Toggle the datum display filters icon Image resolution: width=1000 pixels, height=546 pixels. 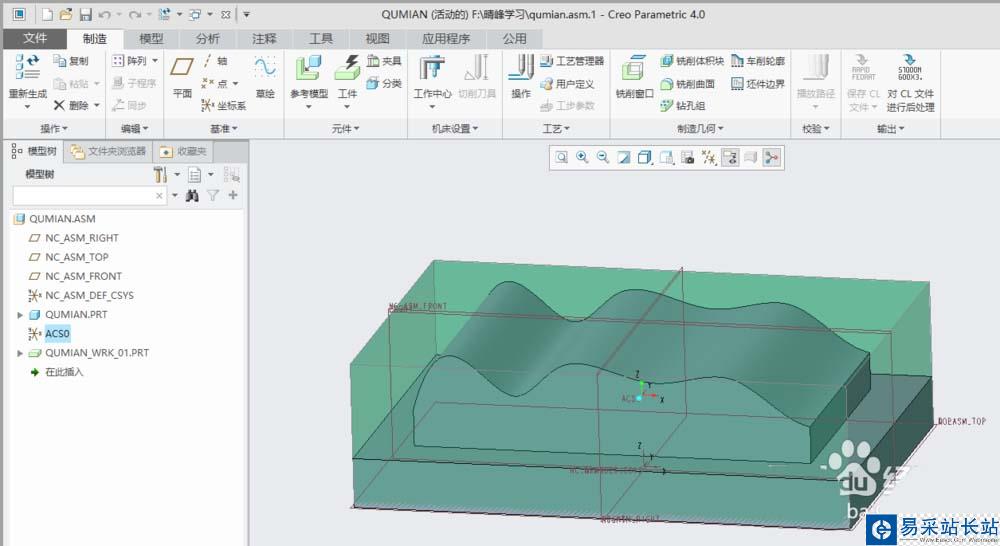[709, 157]
